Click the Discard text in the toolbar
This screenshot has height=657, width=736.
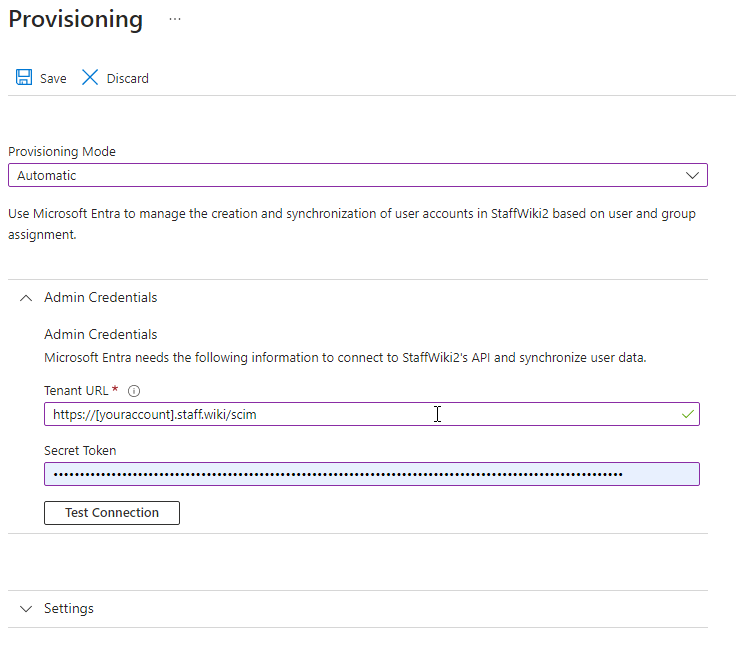pos(127,79)
